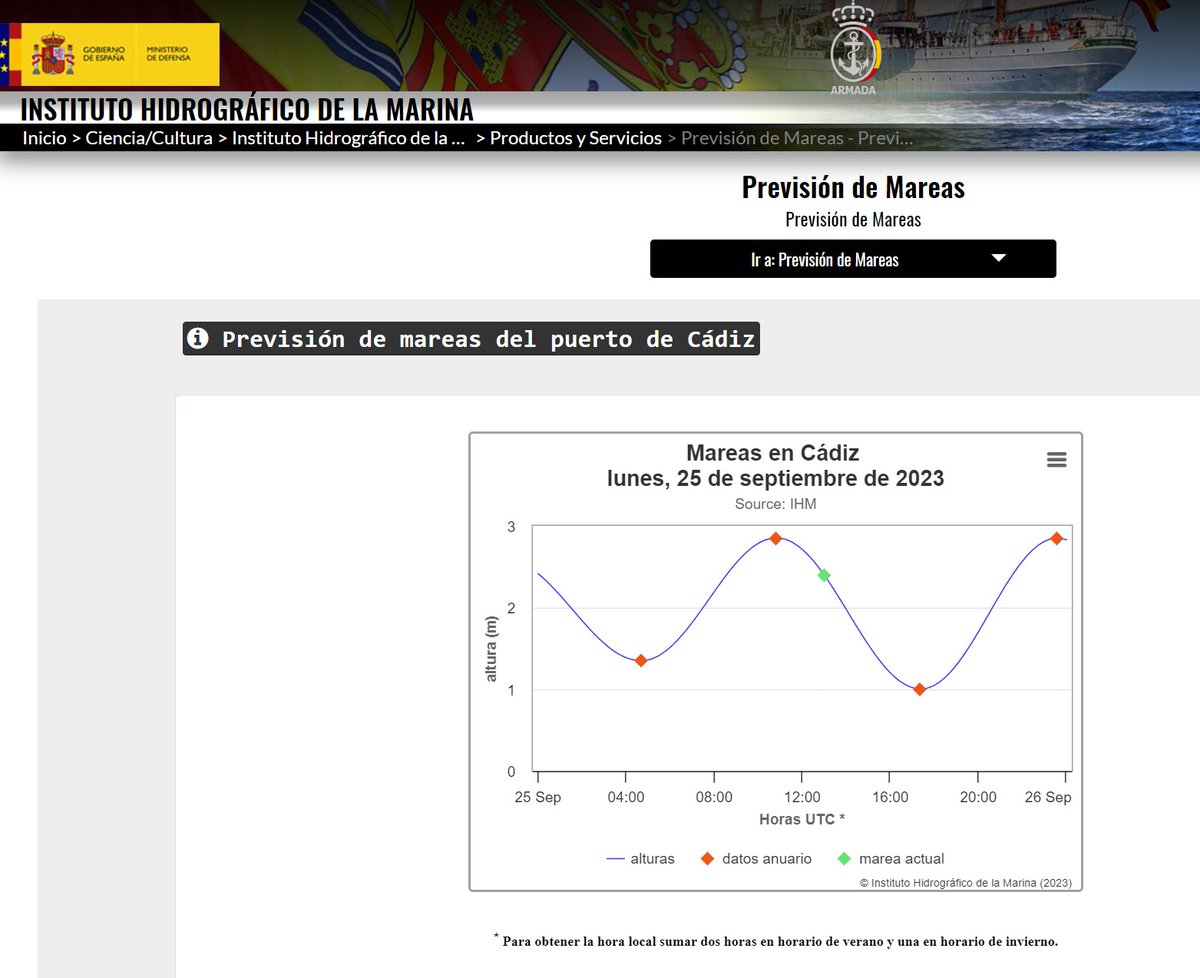
Task: Click the high tide marker near 26 Sep
Action: [1056, 538]
